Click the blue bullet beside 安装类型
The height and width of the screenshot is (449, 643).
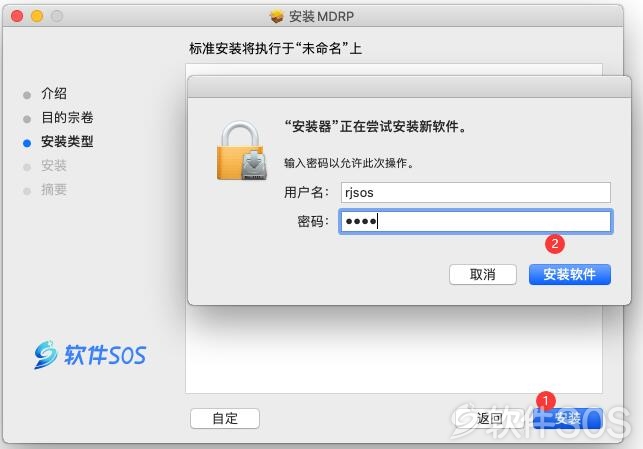(x=27, y=143)
